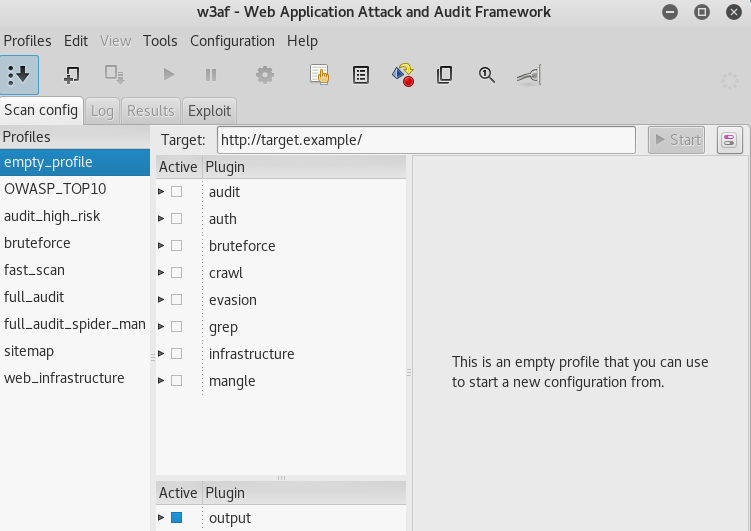Enable the mangle plugin checkbox
The height and width of the screenshot is (531, 751).
coord(176,381)
